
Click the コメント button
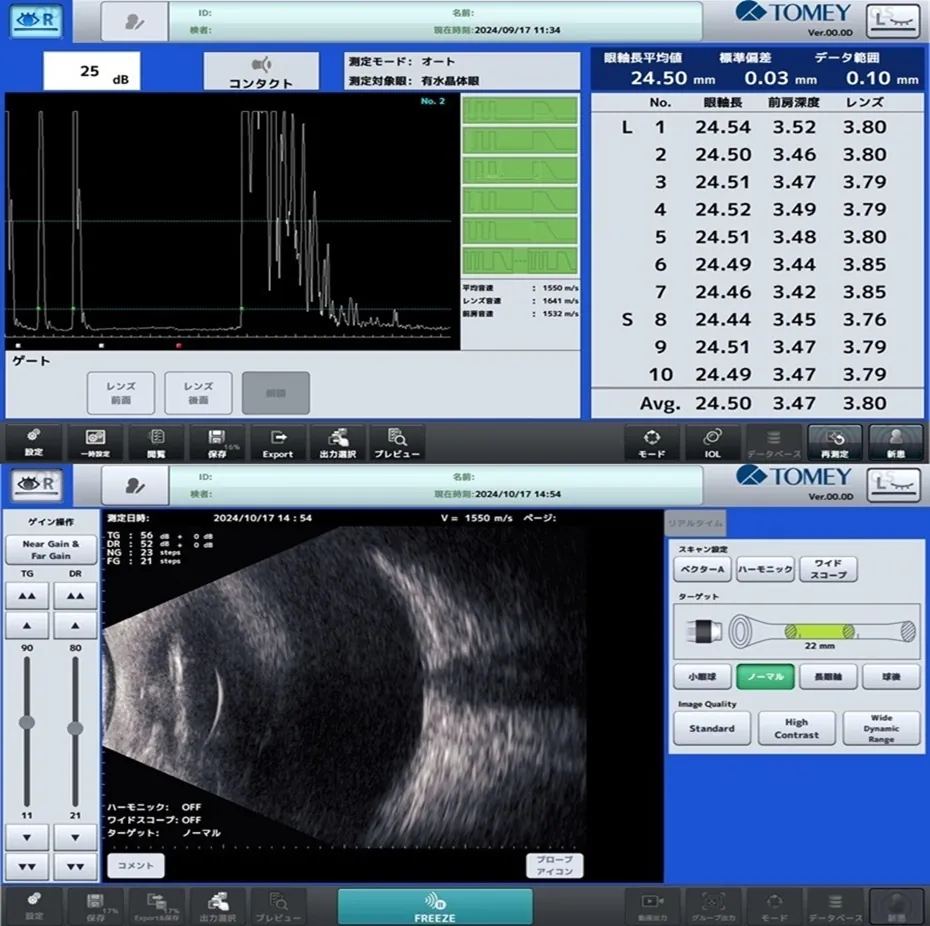(136, 865)
